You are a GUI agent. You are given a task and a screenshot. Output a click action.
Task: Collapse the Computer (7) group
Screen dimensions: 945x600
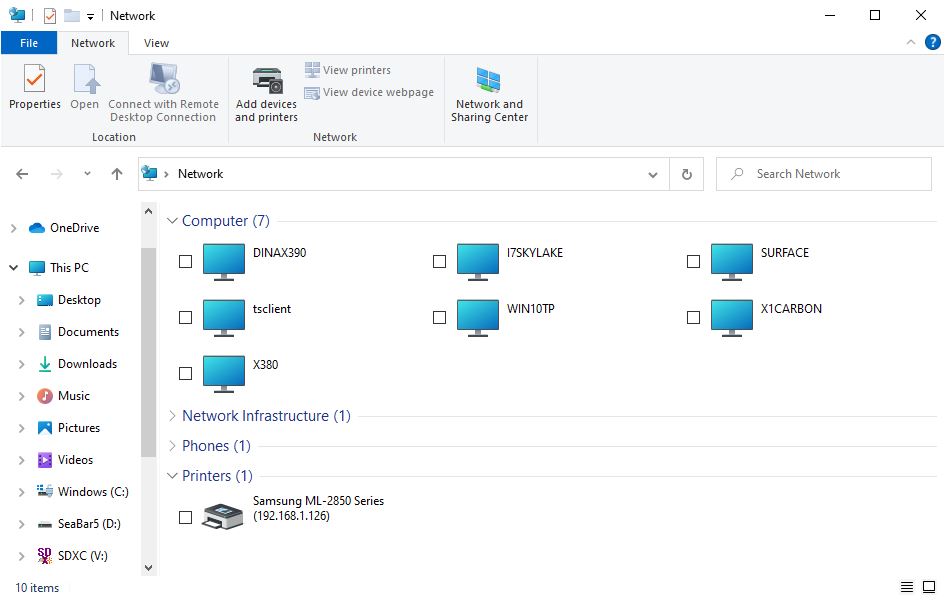172,221
